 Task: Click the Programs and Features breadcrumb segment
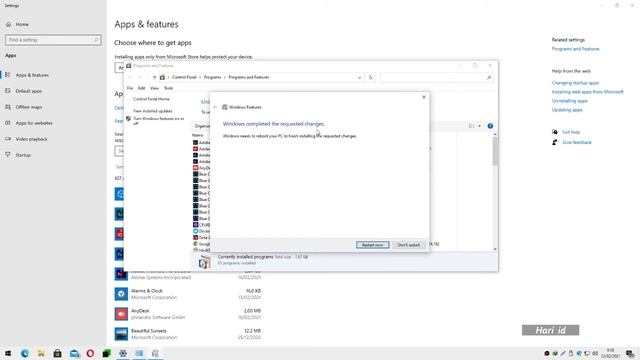coord(249,77)
